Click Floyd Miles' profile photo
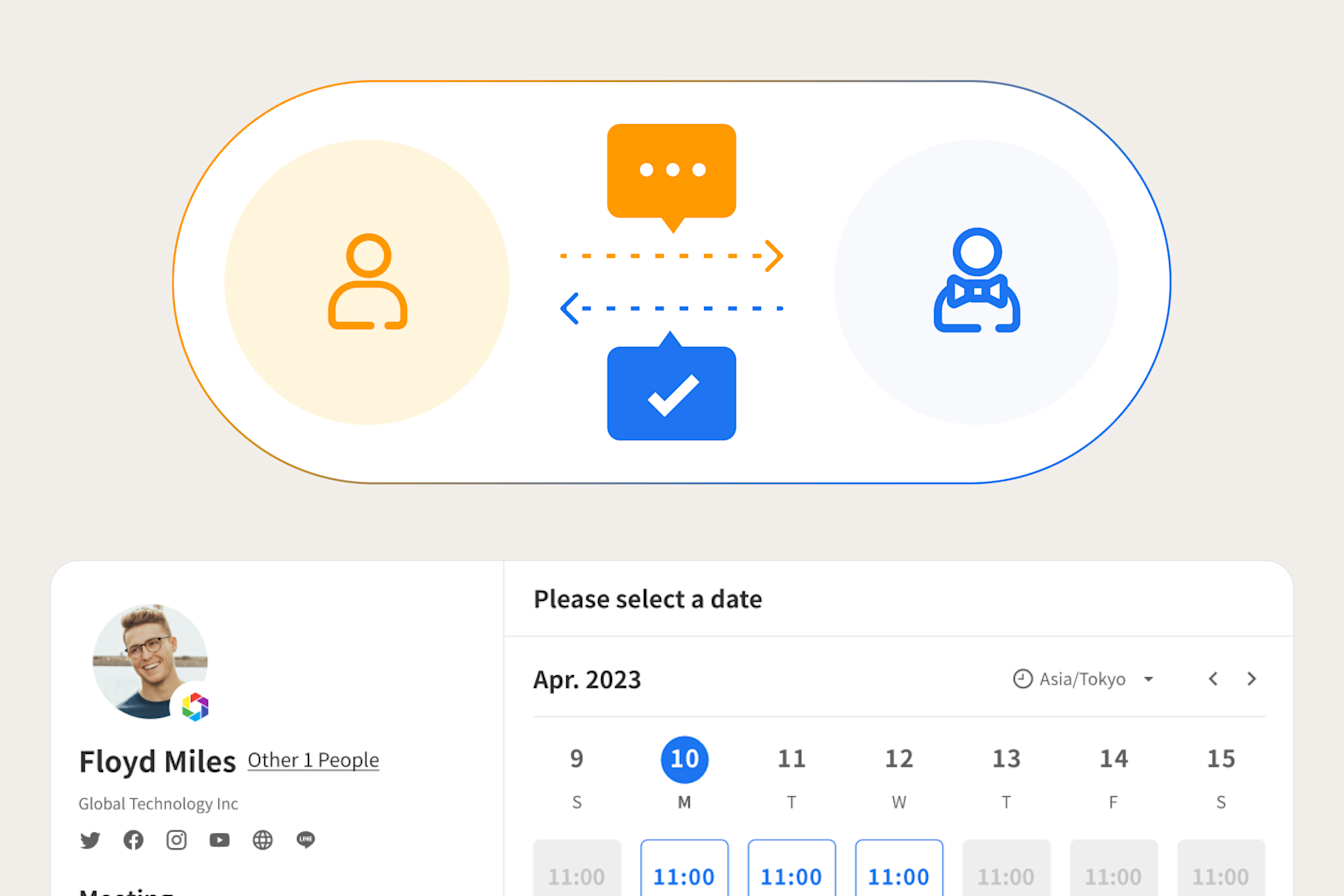Viewport: 1344px width, 896px height. pyautogui.click(x=151, y=661)
